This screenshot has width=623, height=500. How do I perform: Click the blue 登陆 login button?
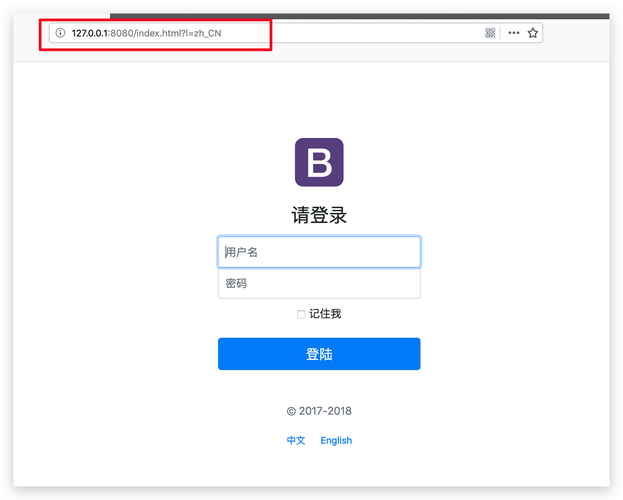[x=319, y=354]
